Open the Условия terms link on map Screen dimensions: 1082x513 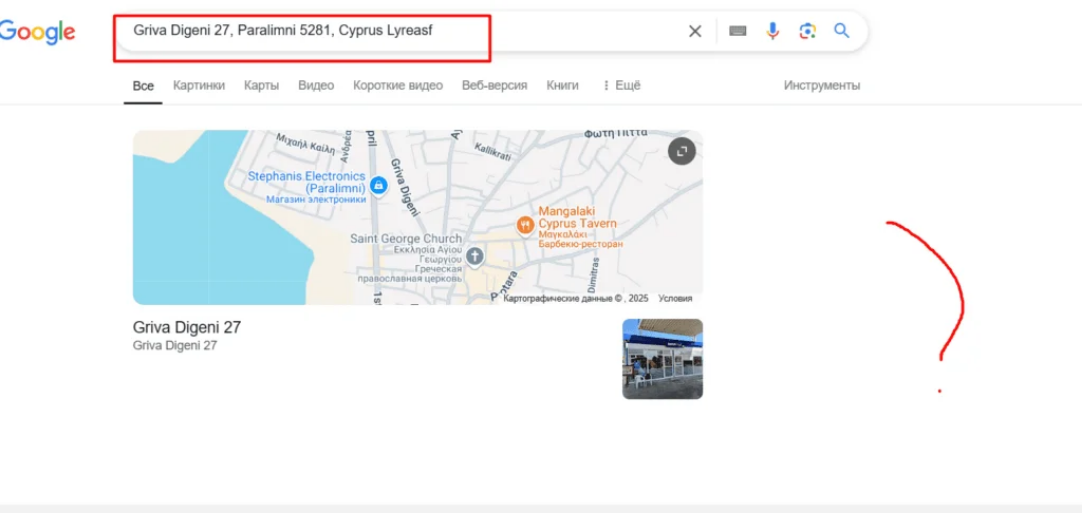[675, 298]
